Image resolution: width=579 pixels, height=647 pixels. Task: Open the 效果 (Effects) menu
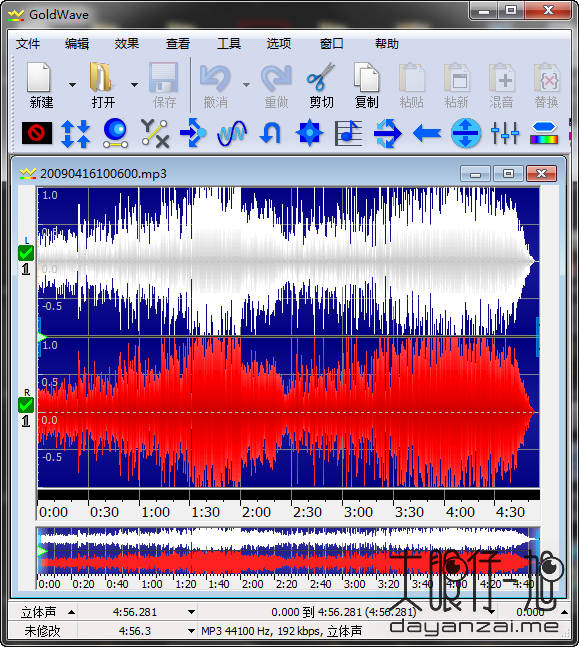(x=127, y=43)
